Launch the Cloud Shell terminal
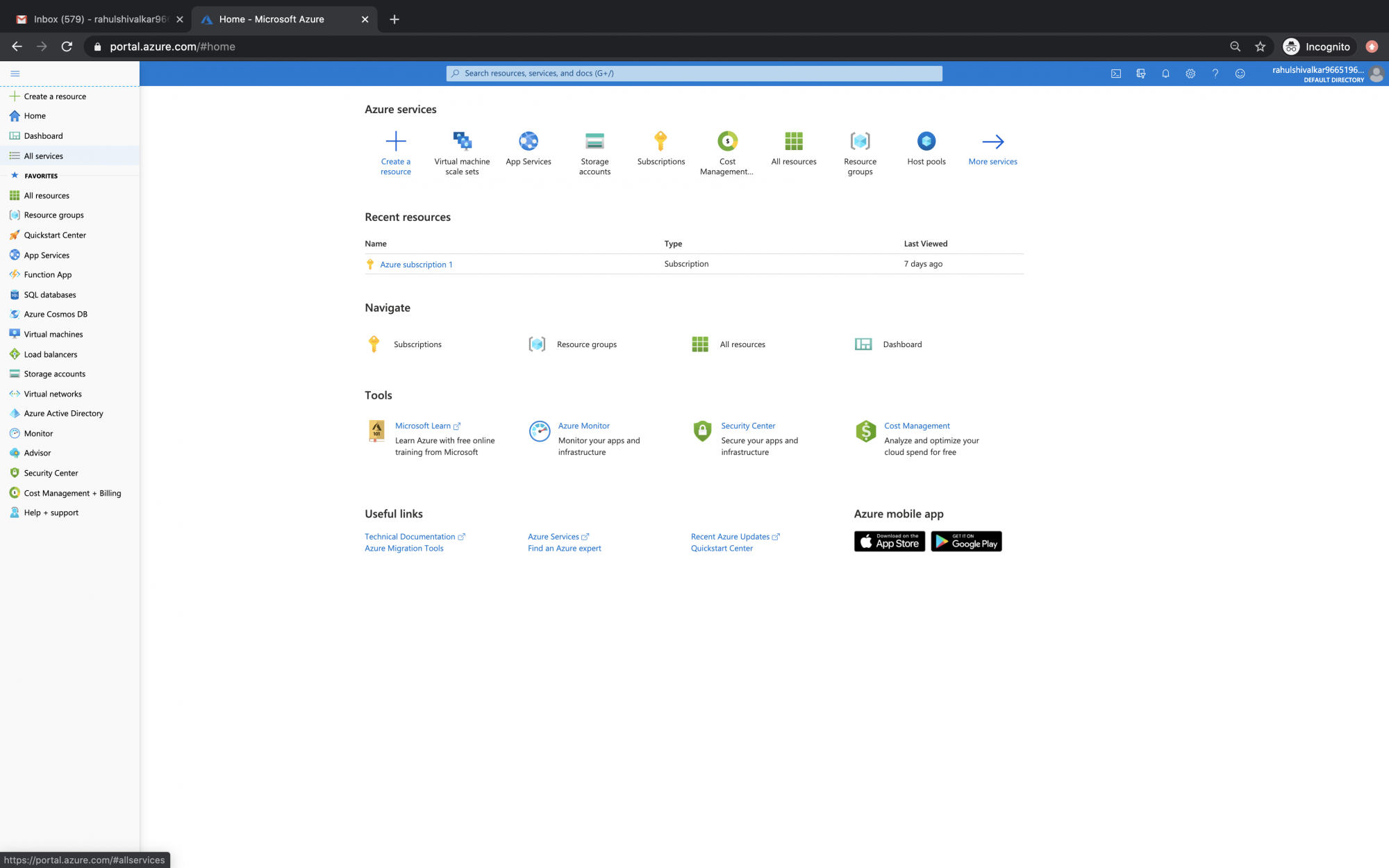1389x868 pixels. pos(1116,73)
